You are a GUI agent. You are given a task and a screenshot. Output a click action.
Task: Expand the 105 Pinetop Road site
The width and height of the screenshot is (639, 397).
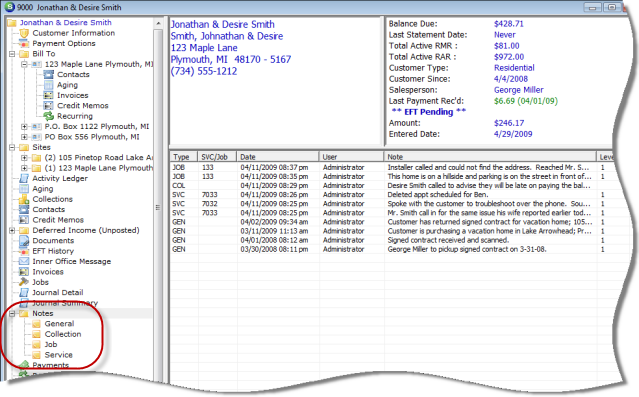pos(24,157)
